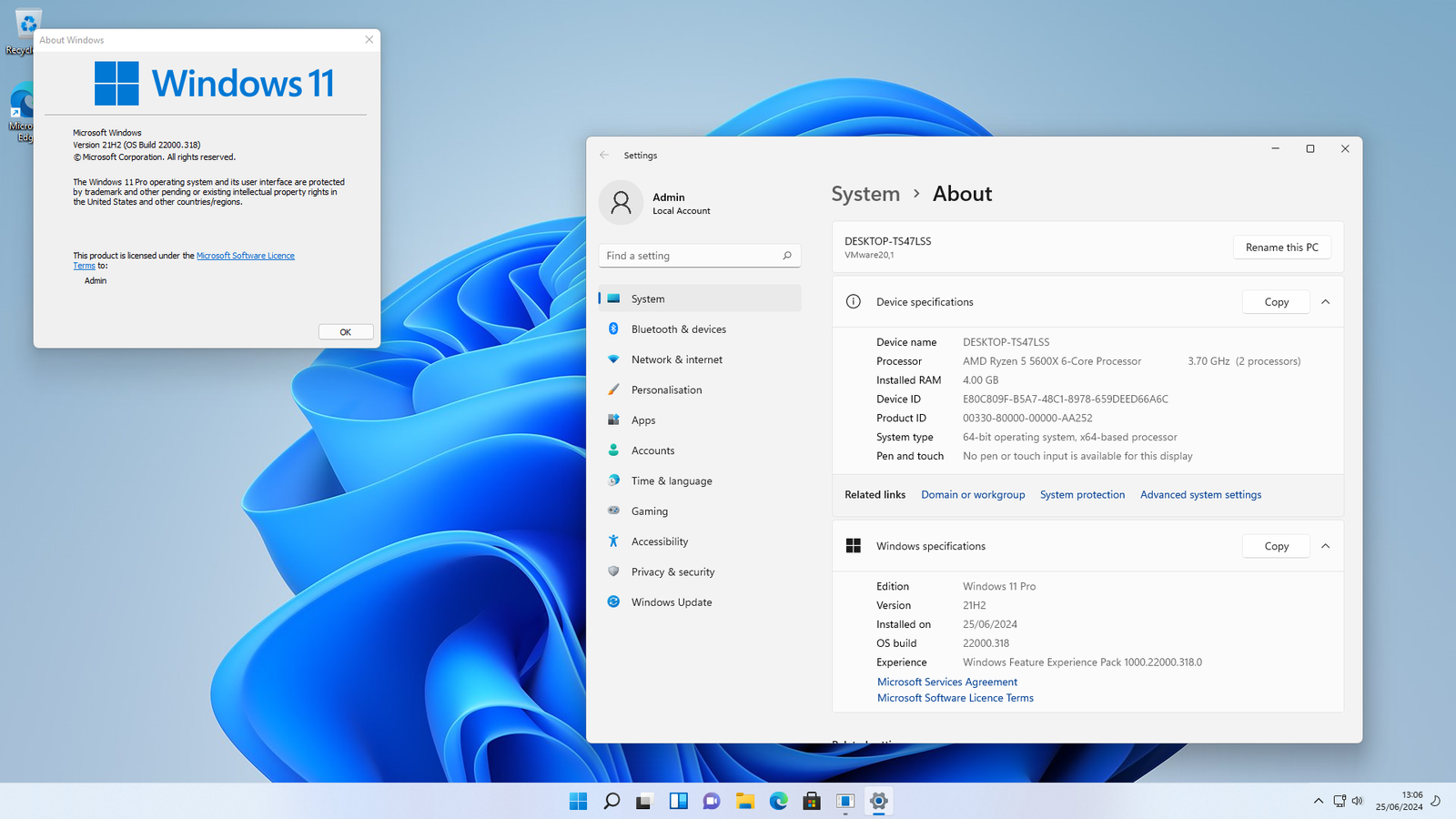Copy the Windows specifications
The height and width of the screenshot is (819, 1456).
(x=1276, y=546)
